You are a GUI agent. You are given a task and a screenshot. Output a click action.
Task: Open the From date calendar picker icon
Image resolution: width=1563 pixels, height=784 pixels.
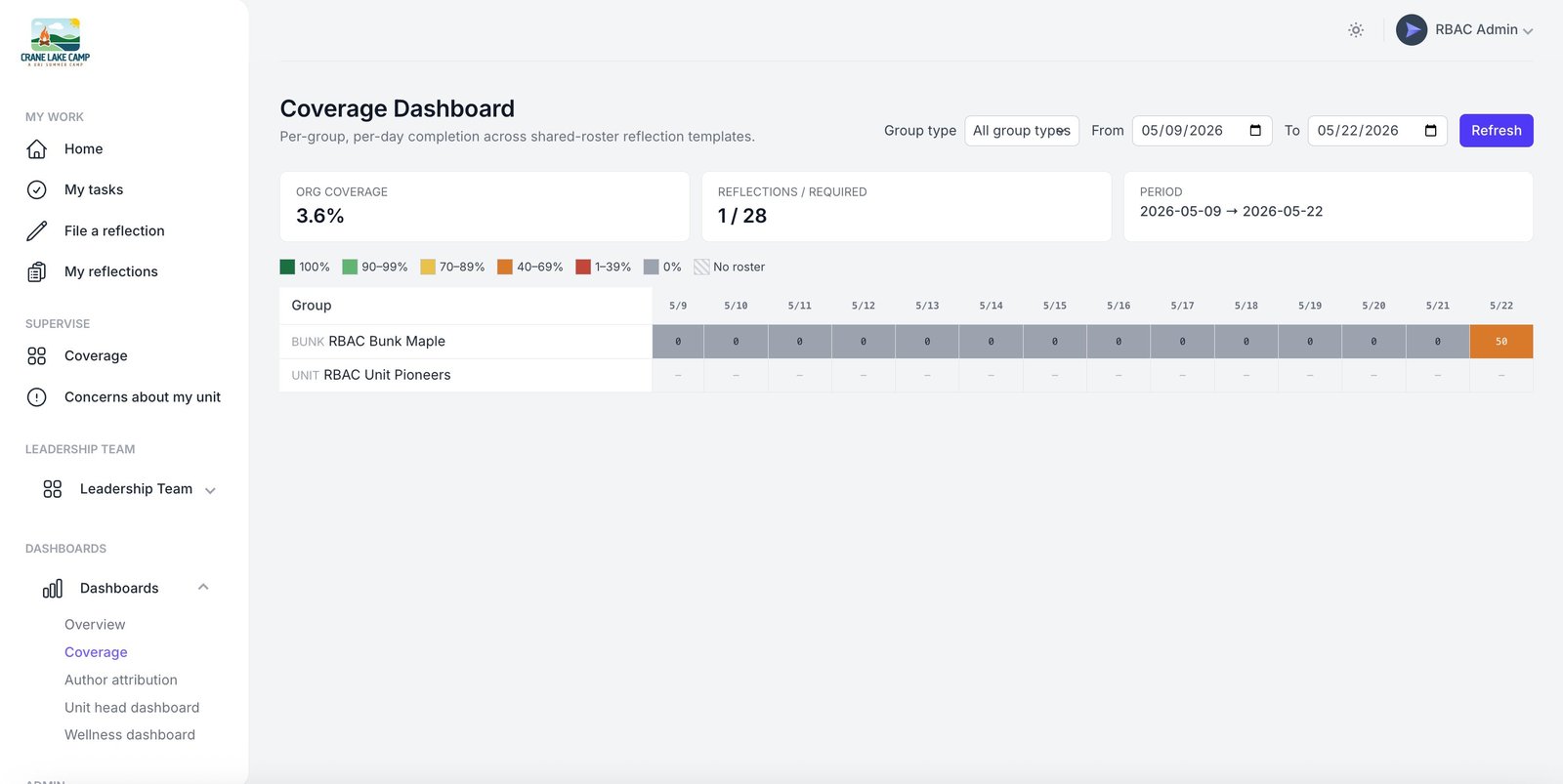pos(1255,131)
